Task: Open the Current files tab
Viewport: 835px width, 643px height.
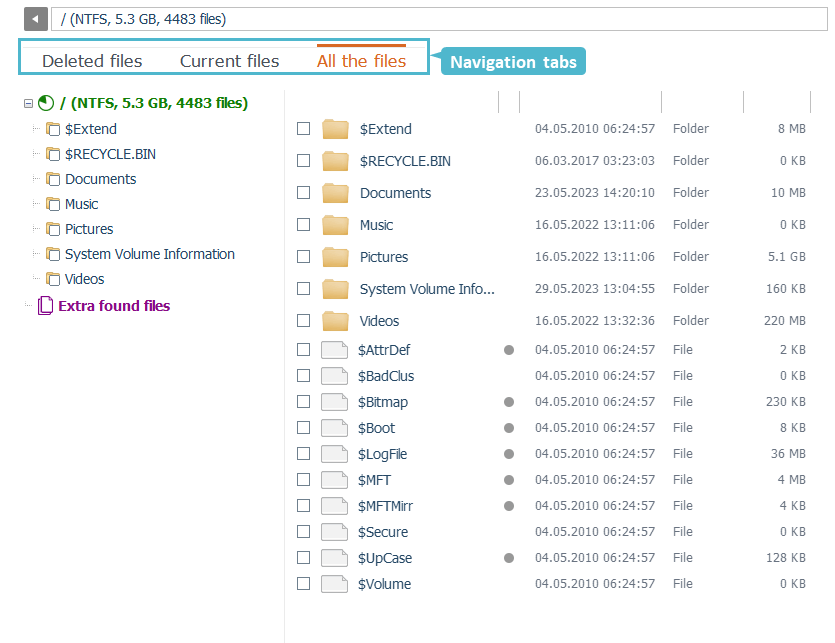Action: point(229,60)
